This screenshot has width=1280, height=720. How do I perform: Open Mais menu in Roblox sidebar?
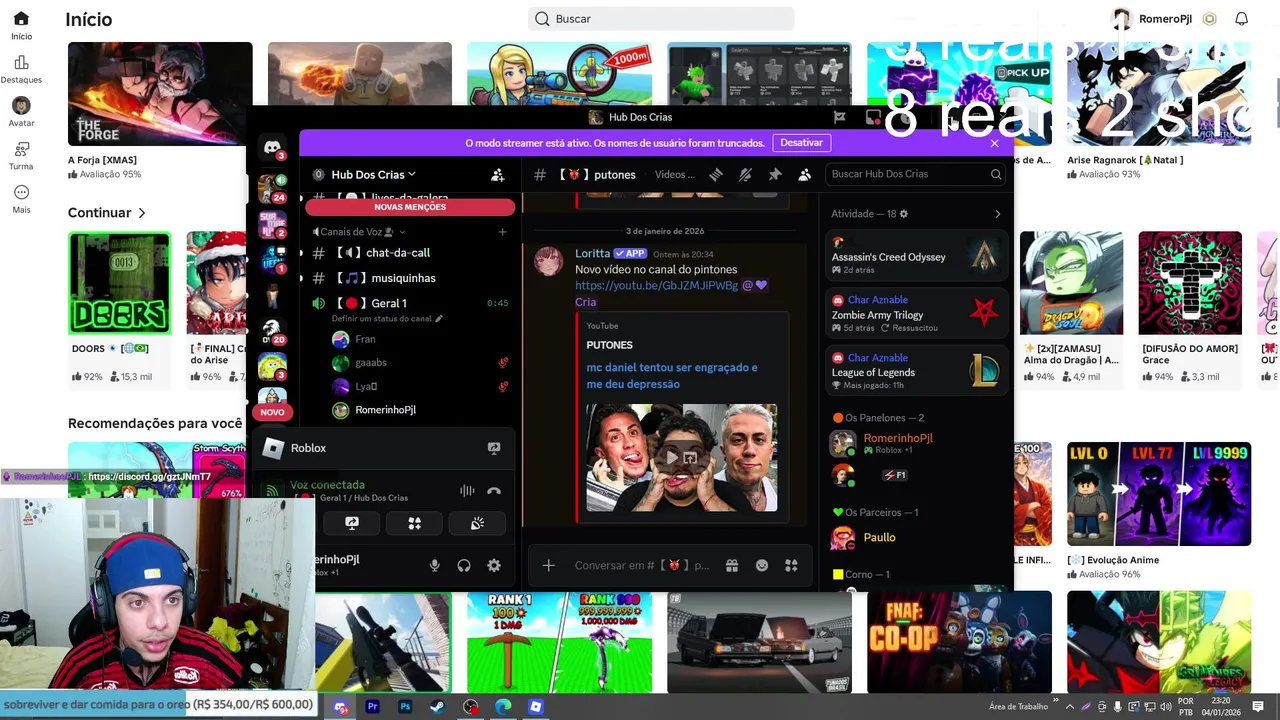(21, 199)
